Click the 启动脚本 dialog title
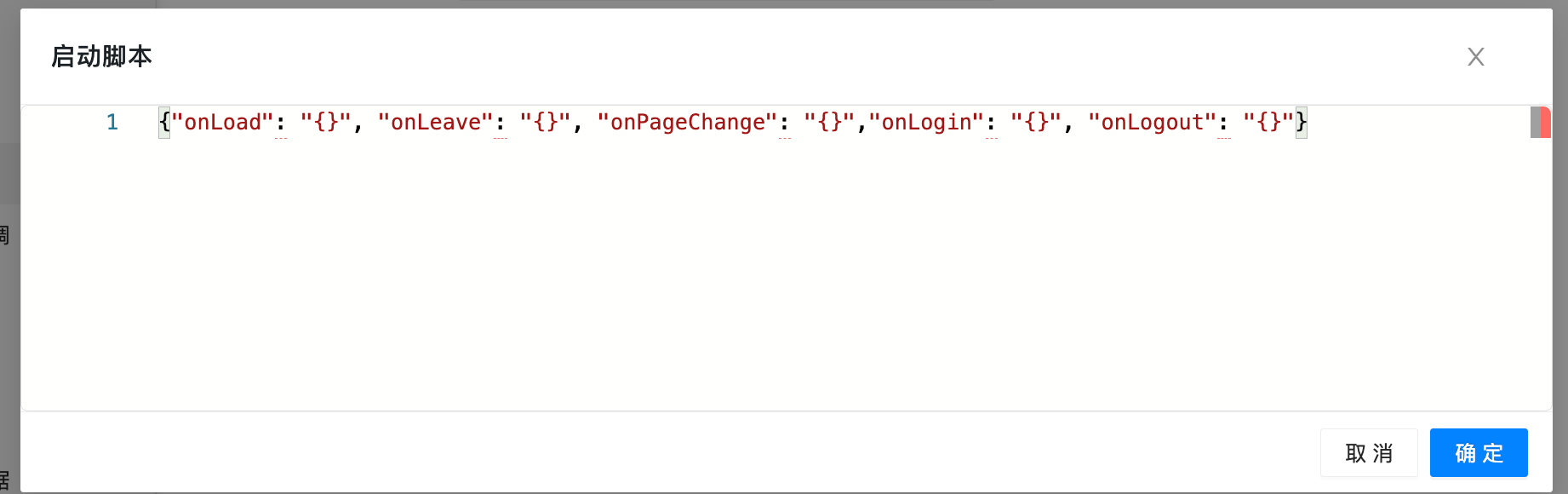The height and width of the screenshot is (494, 1568). 101,56
